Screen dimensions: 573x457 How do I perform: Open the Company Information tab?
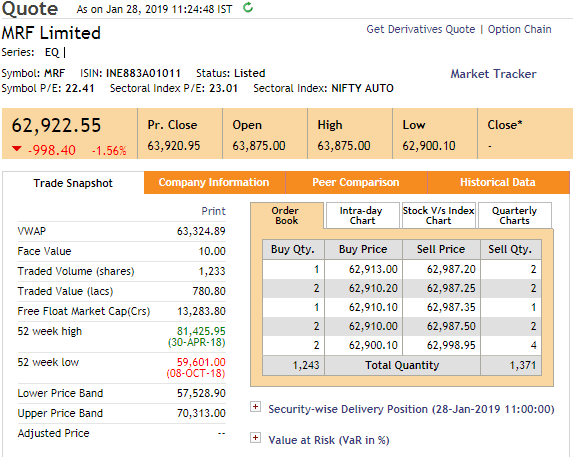pyautogui.click(x=214, y=182)
